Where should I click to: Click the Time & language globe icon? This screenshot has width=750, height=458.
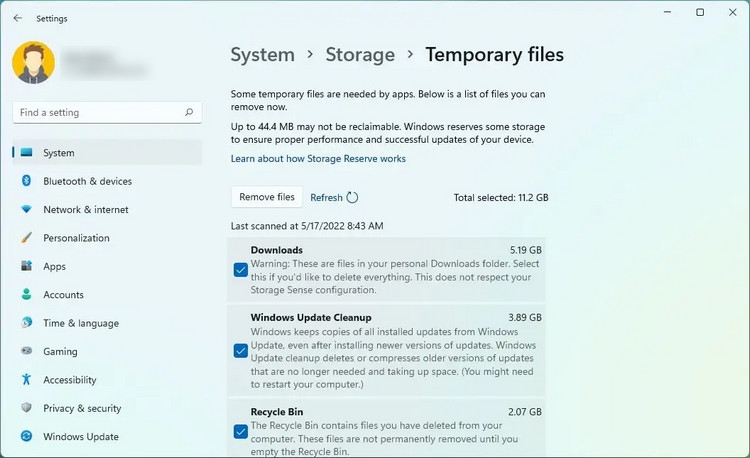click(x=27, y=323)
